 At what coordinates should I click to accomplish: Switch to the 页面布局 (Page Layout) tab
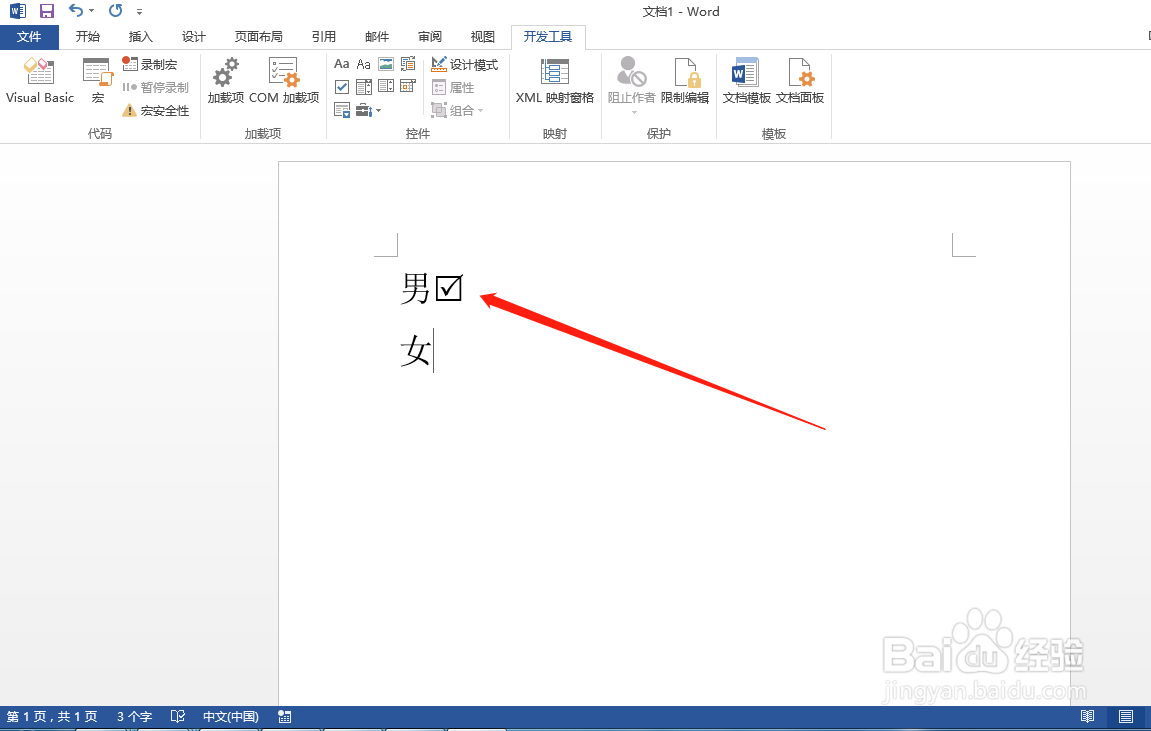click(x=258, y=37)
